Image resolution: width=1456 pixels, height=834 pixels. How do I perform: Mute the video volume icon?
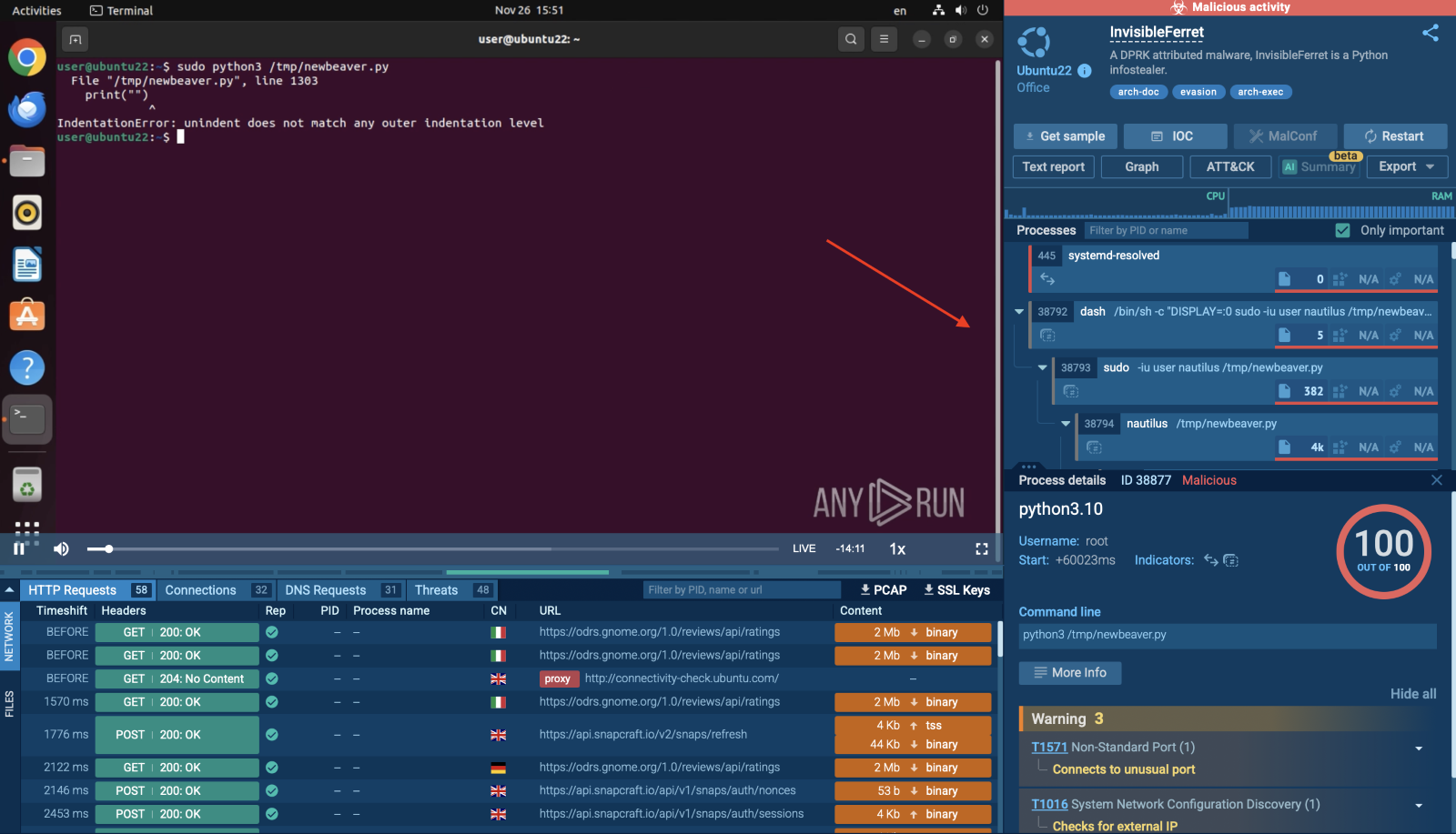pos(61,548)
